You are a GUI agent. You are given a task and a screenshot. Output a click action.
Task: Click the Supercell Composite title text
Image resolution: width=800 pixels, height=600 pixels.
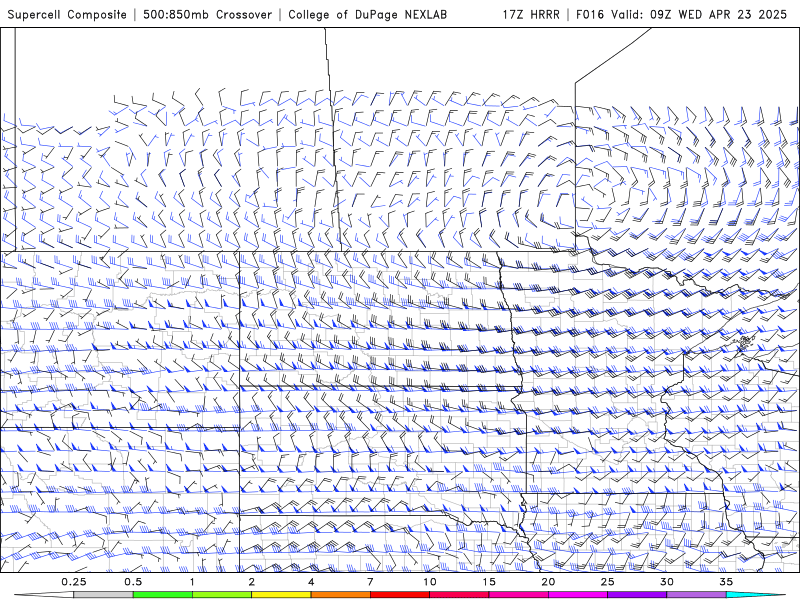click(67, 14)
